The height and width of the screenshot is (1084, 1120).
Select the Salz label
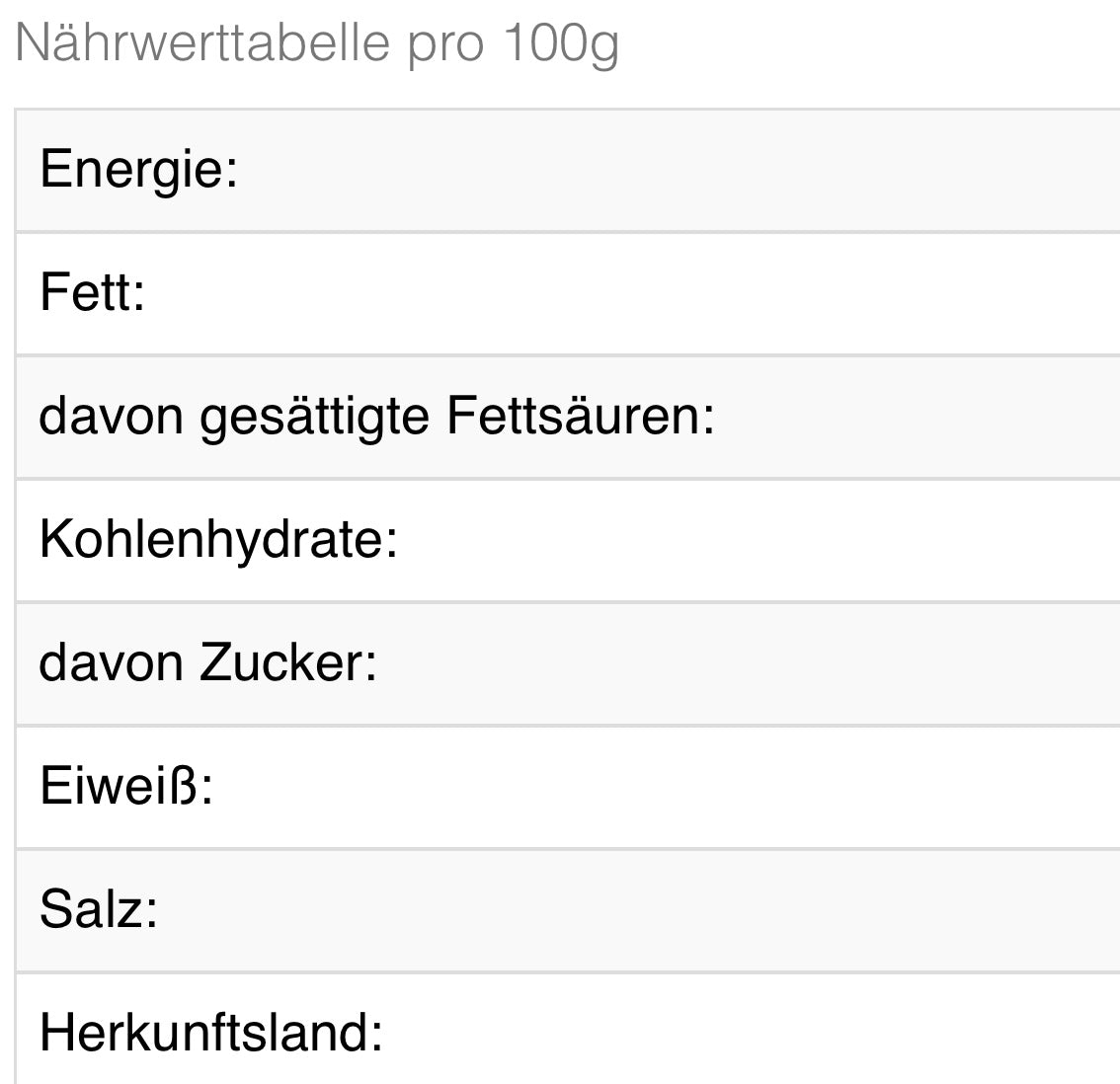tap(99, 909)
